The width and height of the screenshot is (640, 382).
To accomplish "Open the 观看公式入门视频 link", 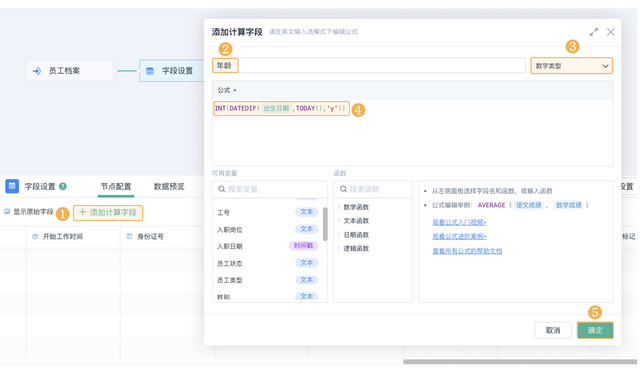I will (x=459, y=222).
